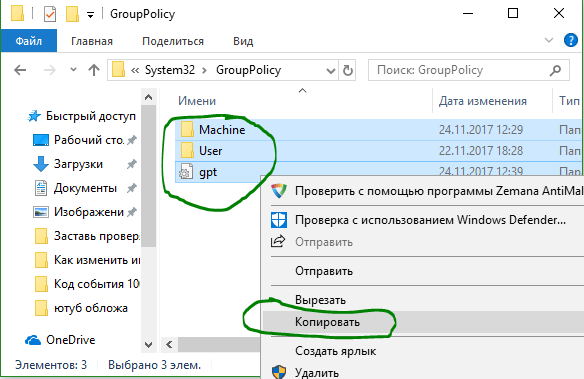Unpin Рабочий стол with its pin icon

132,140
